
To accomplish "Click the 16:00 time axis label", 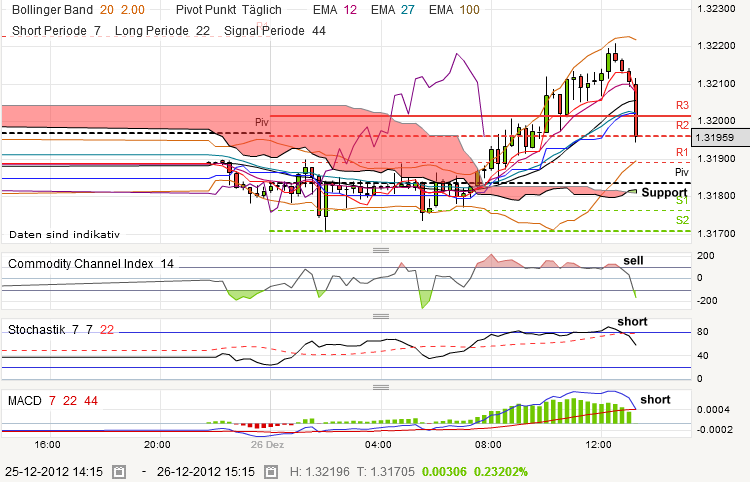I will click(x=47, y=445).
